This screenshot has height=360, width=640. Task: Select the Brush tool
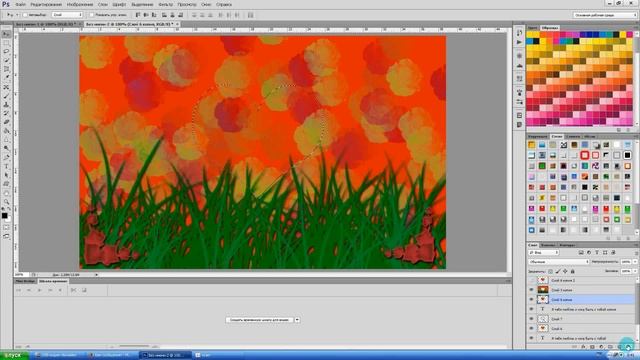coord(6,96)
